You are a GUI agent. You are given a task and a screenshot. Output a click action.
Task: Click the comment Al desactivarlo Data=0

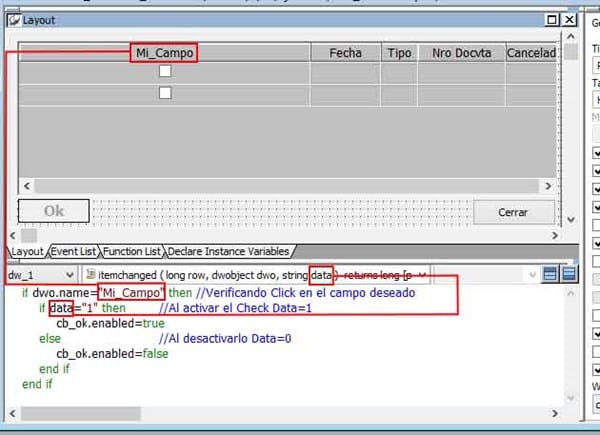click(x=225, y=339)
